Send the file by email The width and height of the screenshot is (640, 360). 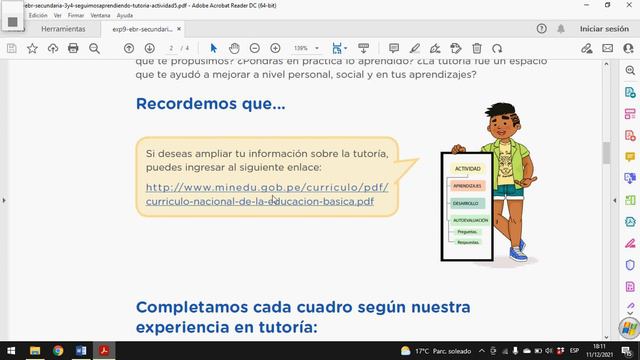click(x=608, y=49)
